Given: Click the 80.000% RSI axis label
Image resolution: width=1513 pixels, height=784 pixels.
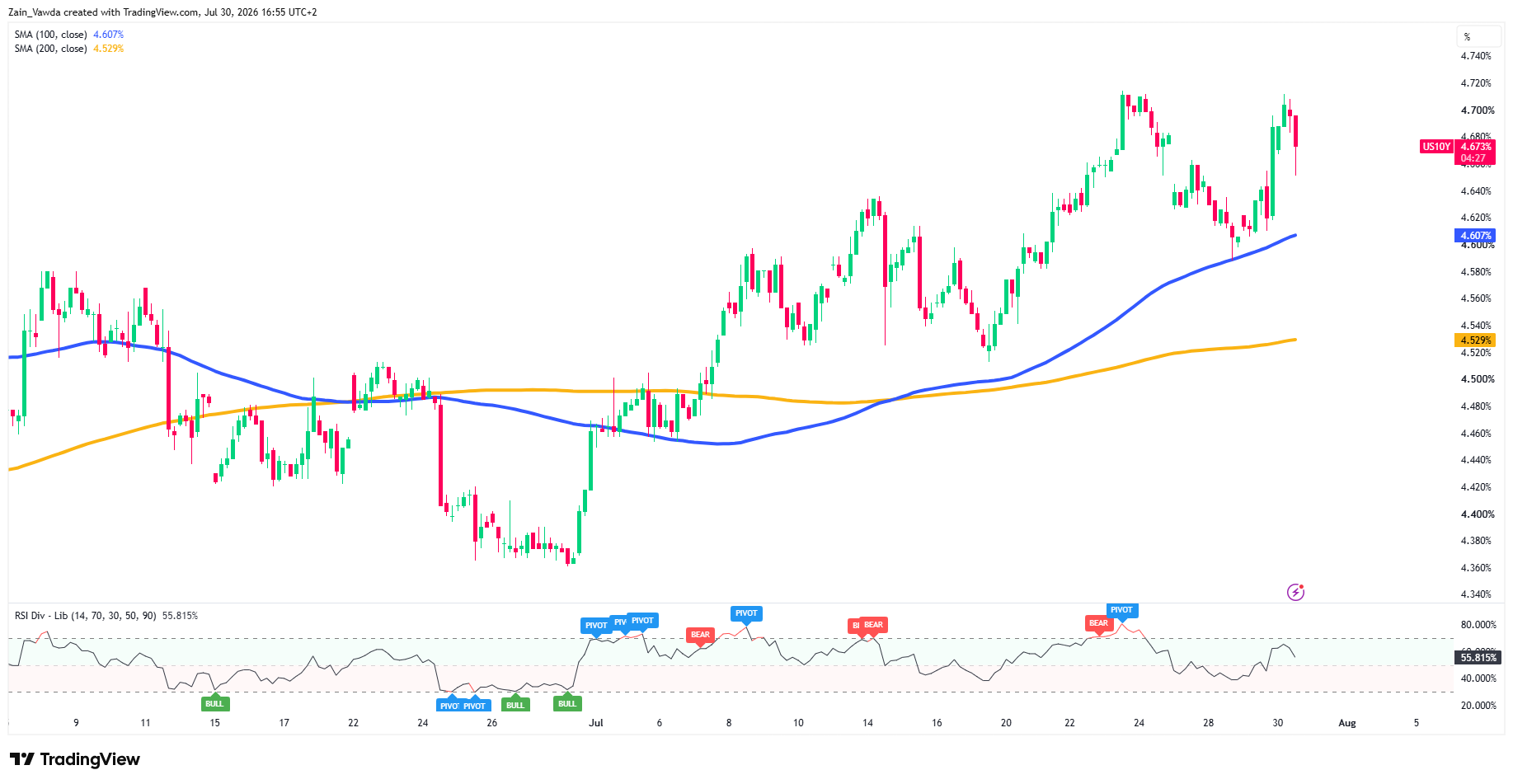Looking at the screenshot, I should coord(1478,625).
